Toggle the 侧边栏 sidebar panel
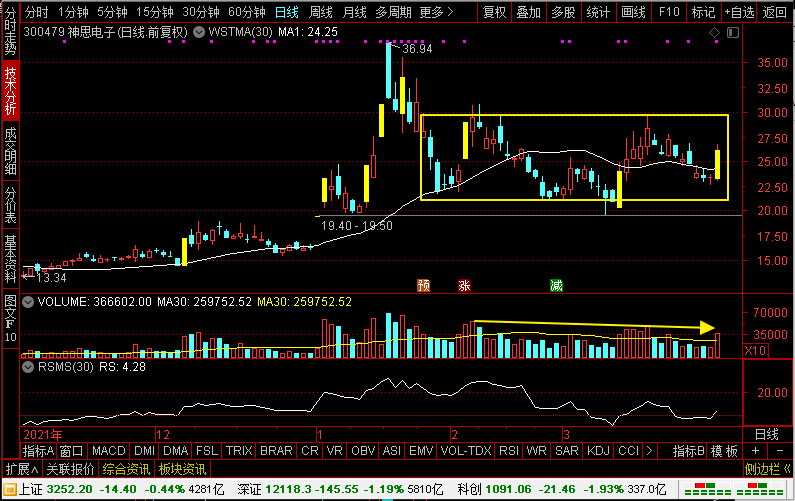The height and width of the screenshot is (501, 795). coord(767,469)
